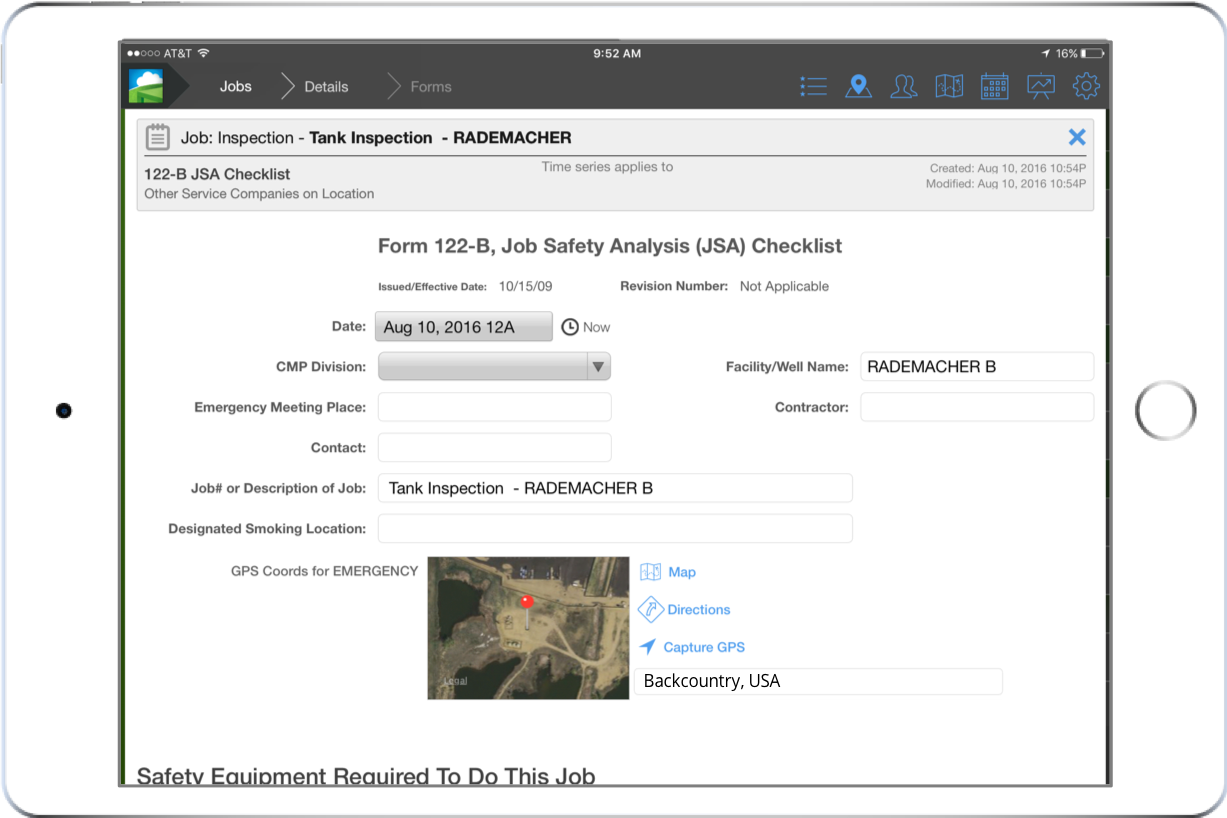
Task: Close the JSA form with blue X
Action: coord(1077,138)
